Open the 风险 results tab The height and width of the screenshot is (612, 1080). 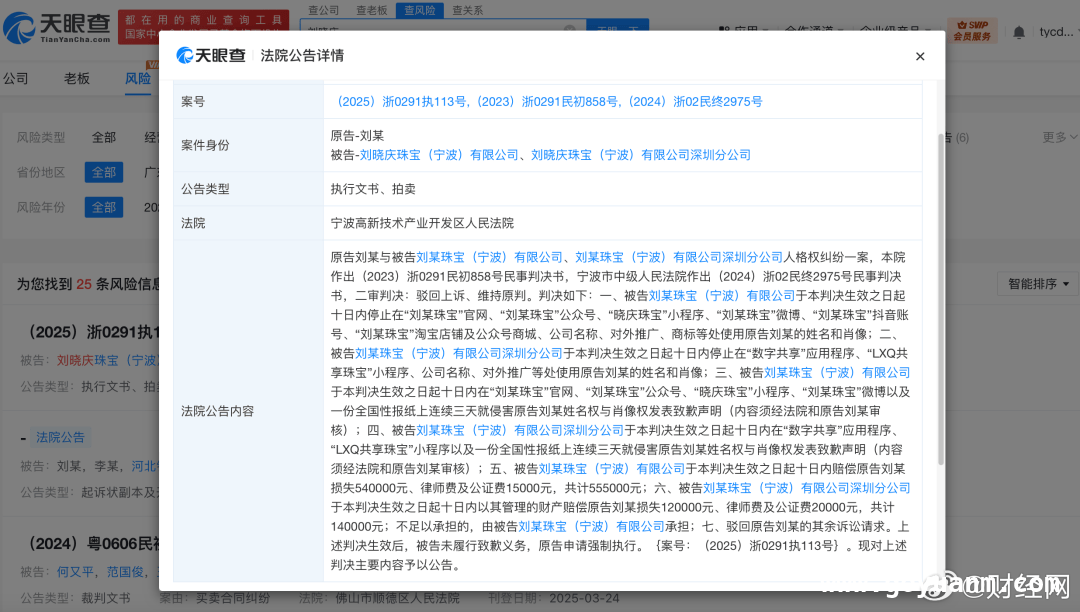coord(138,78)
